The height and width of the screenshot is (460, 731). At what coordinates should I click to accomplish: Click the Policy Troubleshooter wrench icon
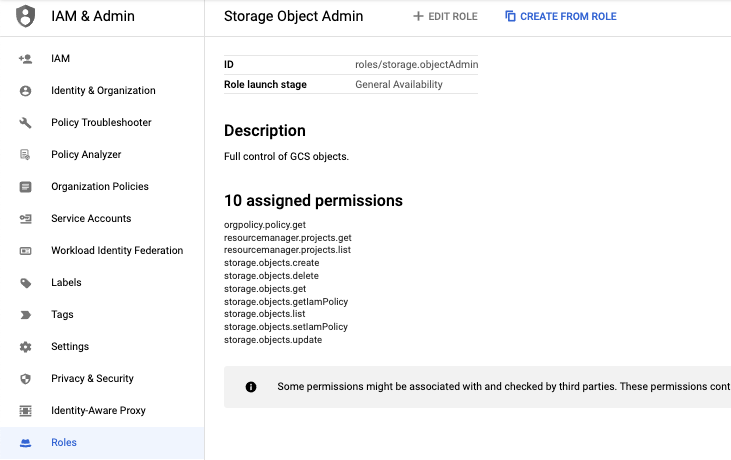pyautogui.click(x=26, y=123)
